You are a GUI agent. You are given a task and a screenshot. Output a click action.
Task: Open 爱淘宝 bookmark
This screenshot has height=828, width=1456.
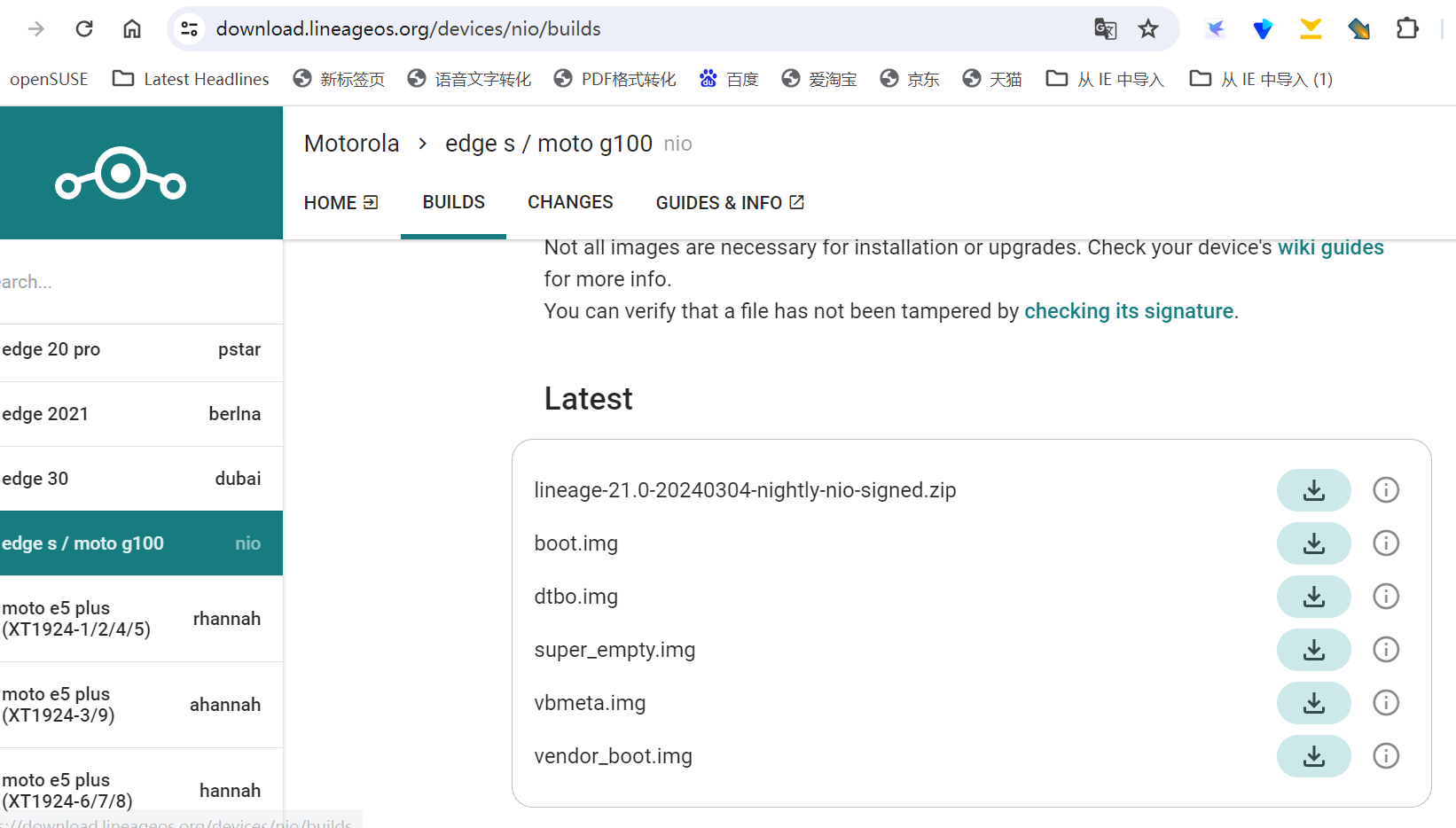[819, 79]
